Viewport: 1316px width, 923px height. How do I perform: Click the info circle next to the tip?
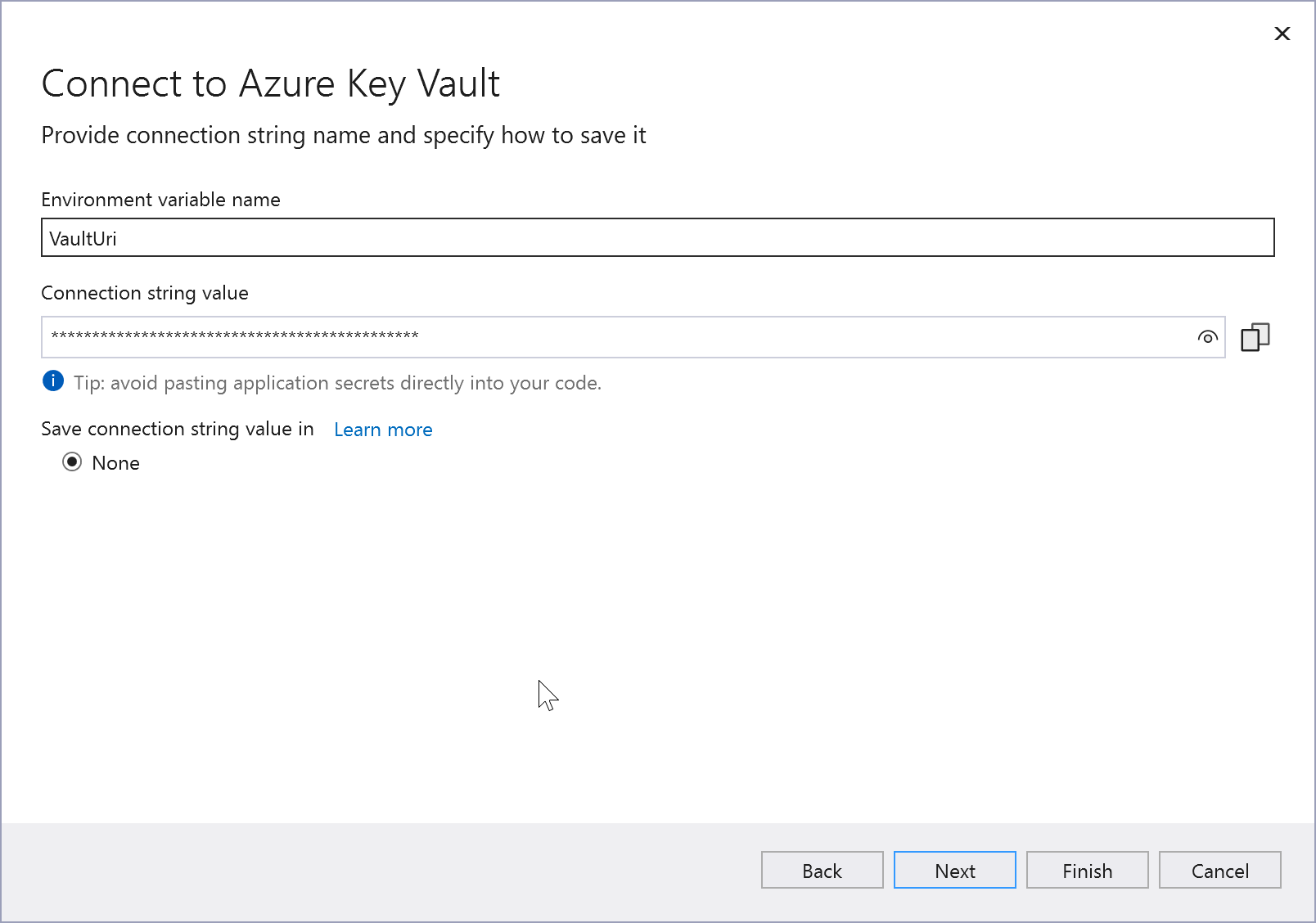(x=52, y=381)
